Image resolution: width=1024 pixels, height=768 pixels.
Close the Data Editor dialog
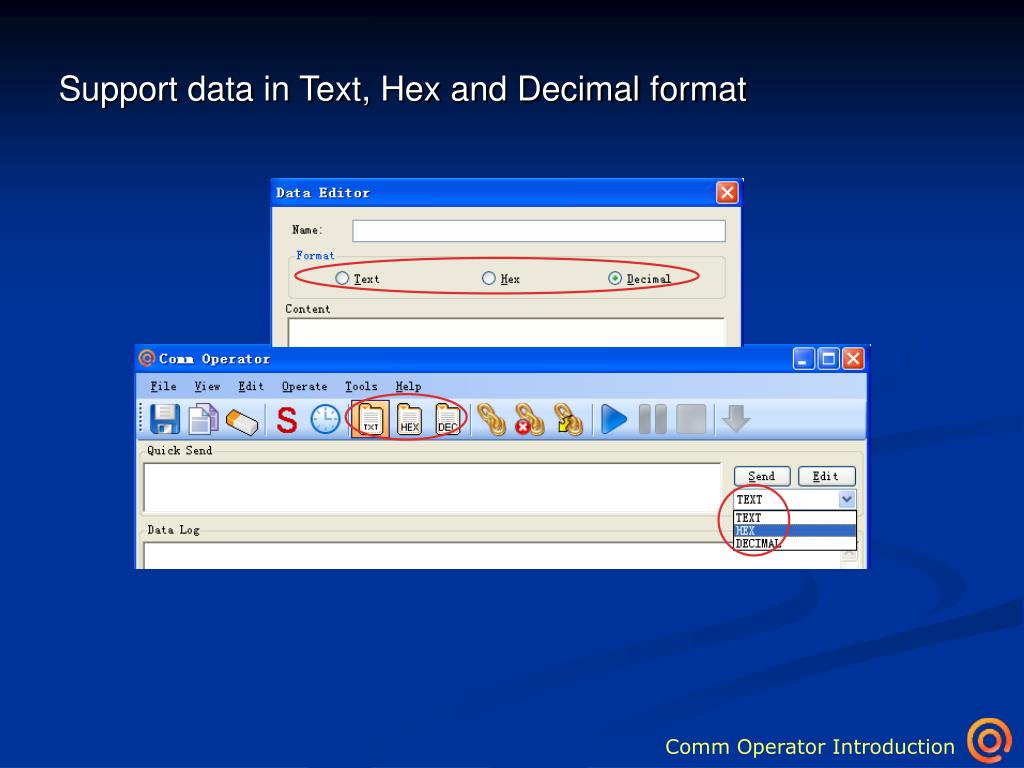[x=727, y=193]
